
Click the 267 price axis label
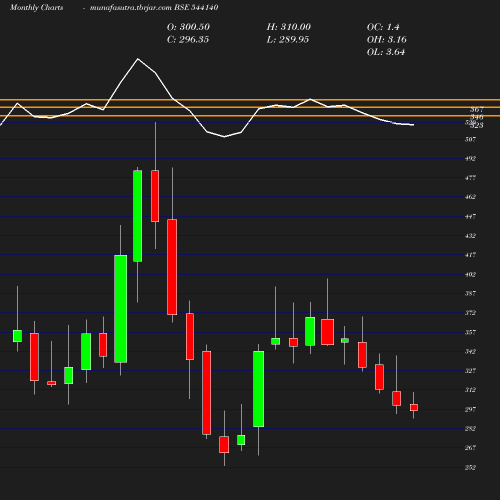[470, 448]
